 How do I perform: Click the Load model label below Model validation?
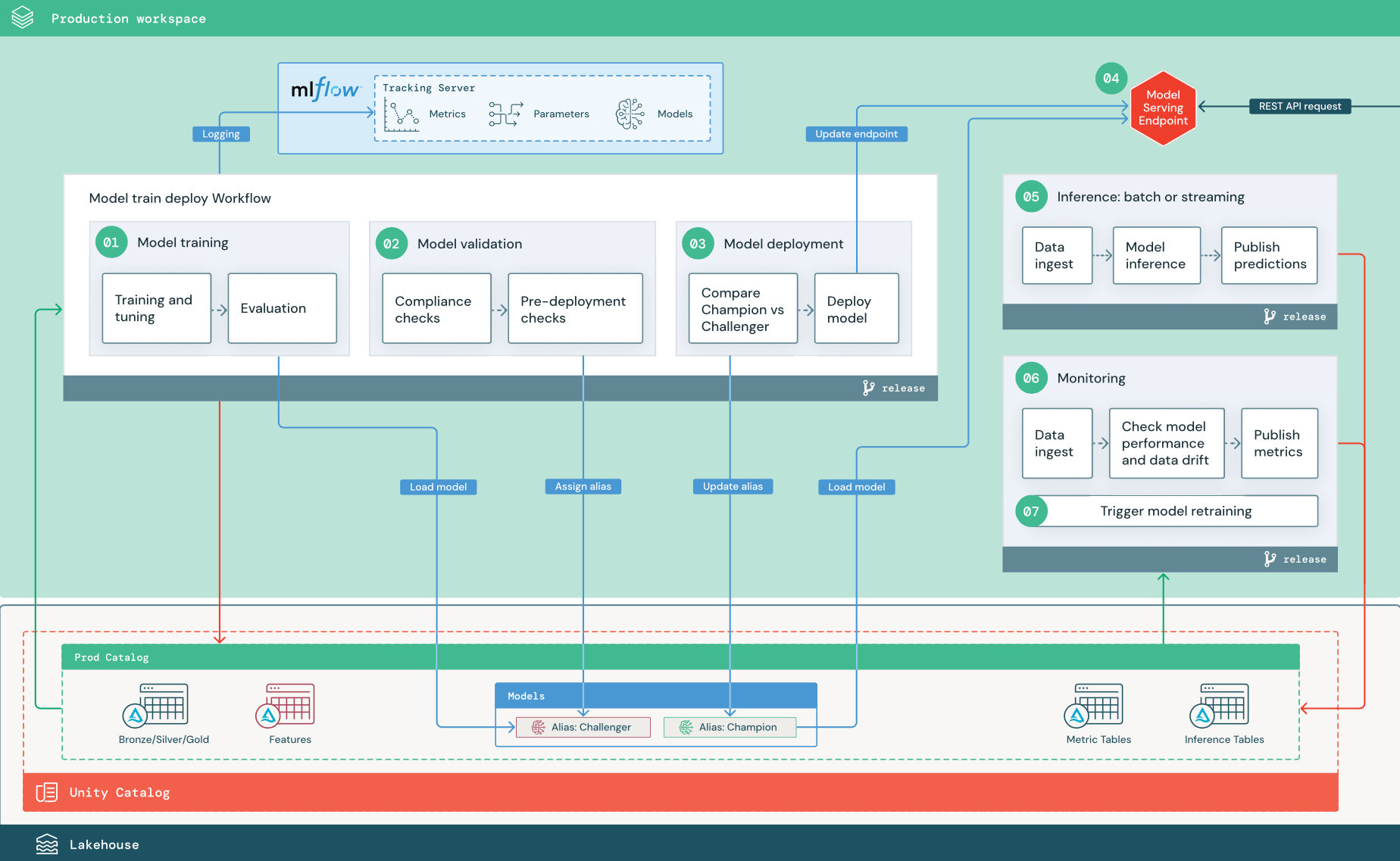pos(438,487)
